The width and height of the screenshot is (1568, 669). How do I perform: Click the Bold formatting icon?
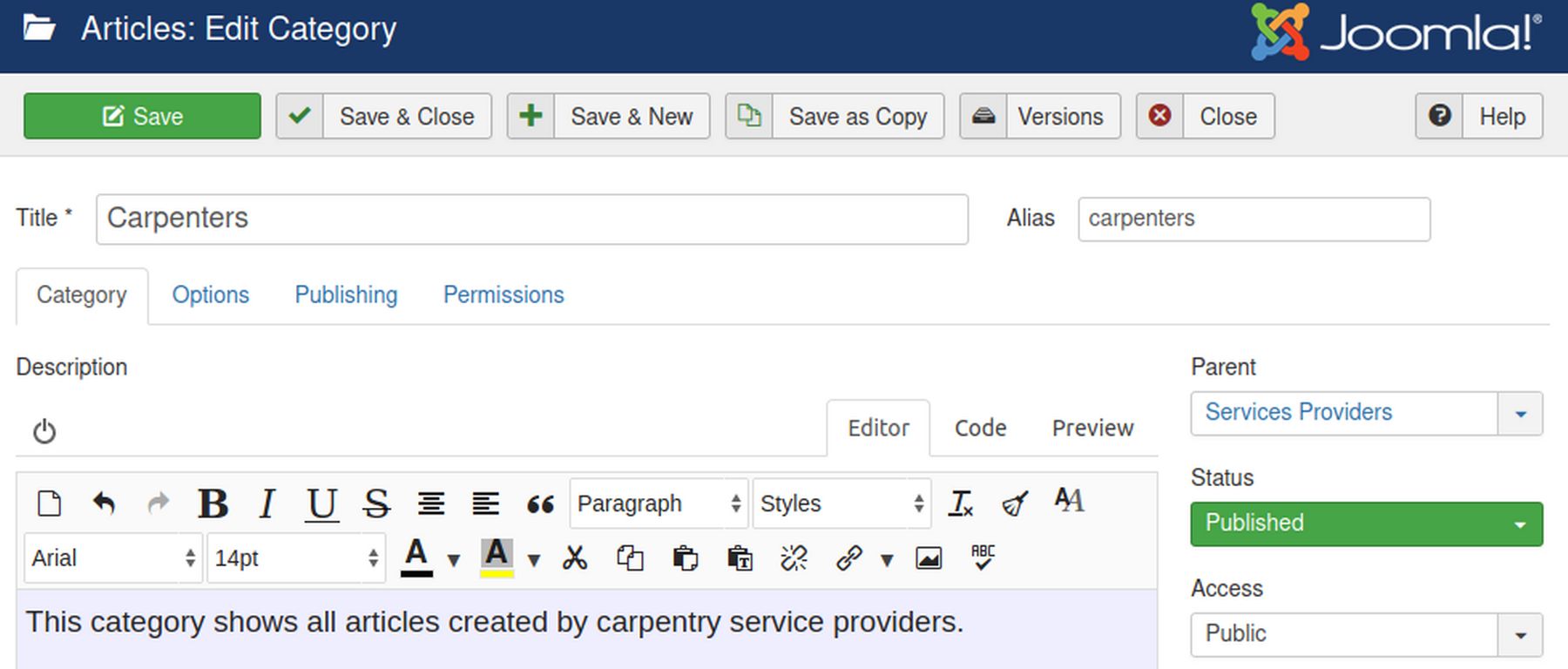[213, 503]
